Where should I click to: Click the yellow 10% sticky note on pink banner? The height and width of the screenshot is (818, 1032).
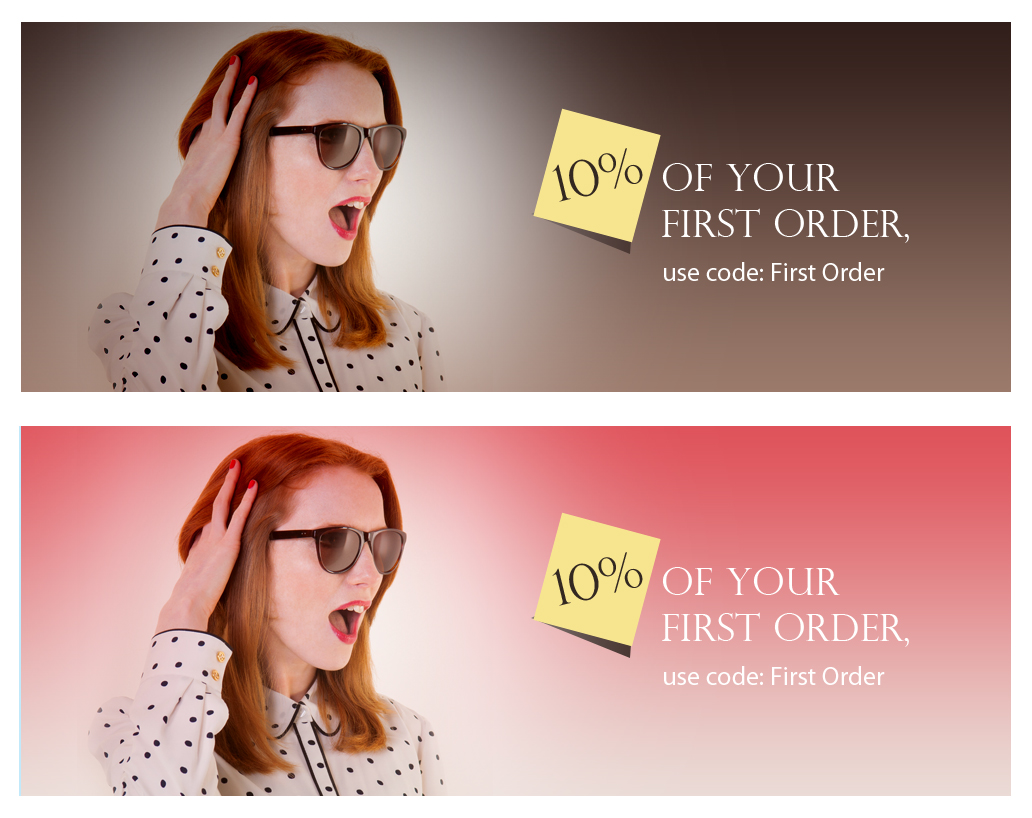tap(597, 580)
